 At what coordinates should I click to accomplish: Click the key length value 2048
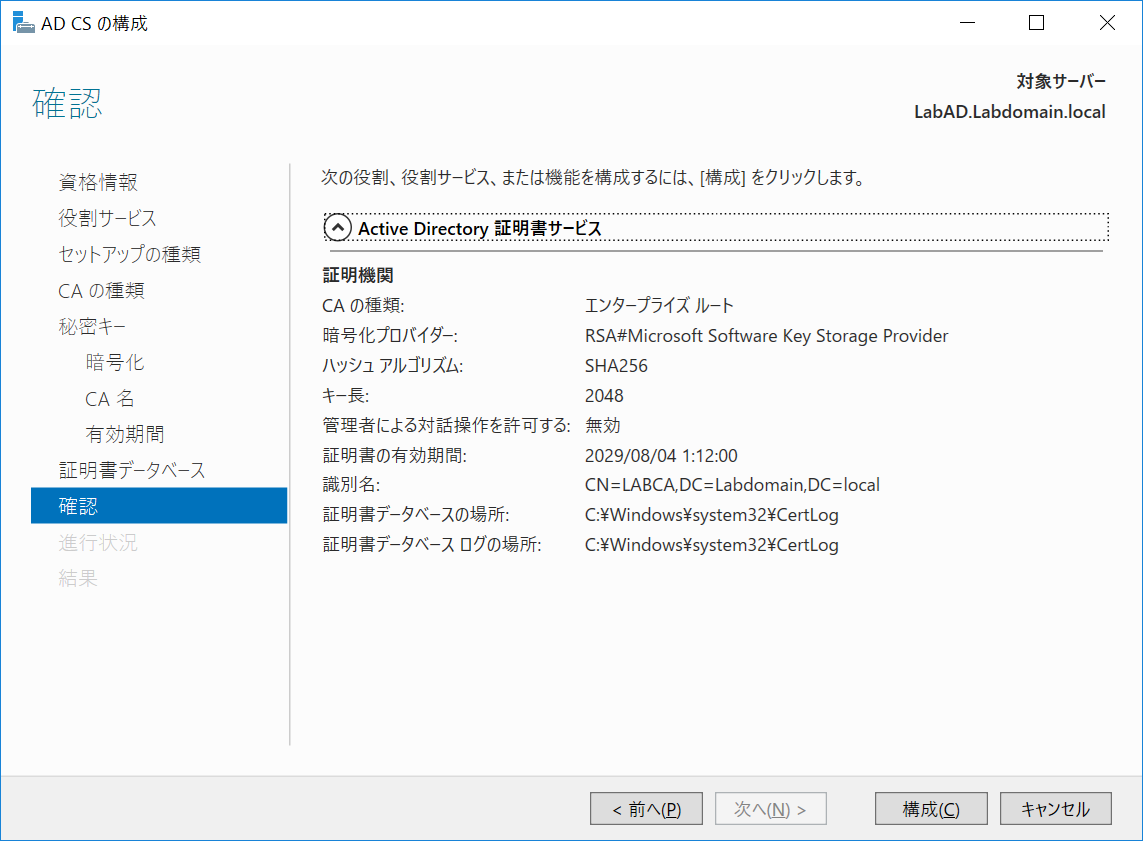604,396
